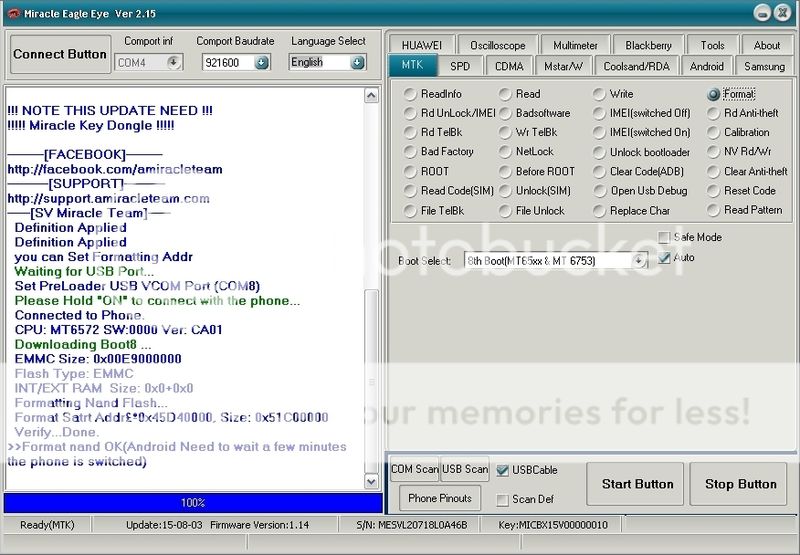Select Clear Anti-theft option
800x555 pixels.
click(747, 171)
